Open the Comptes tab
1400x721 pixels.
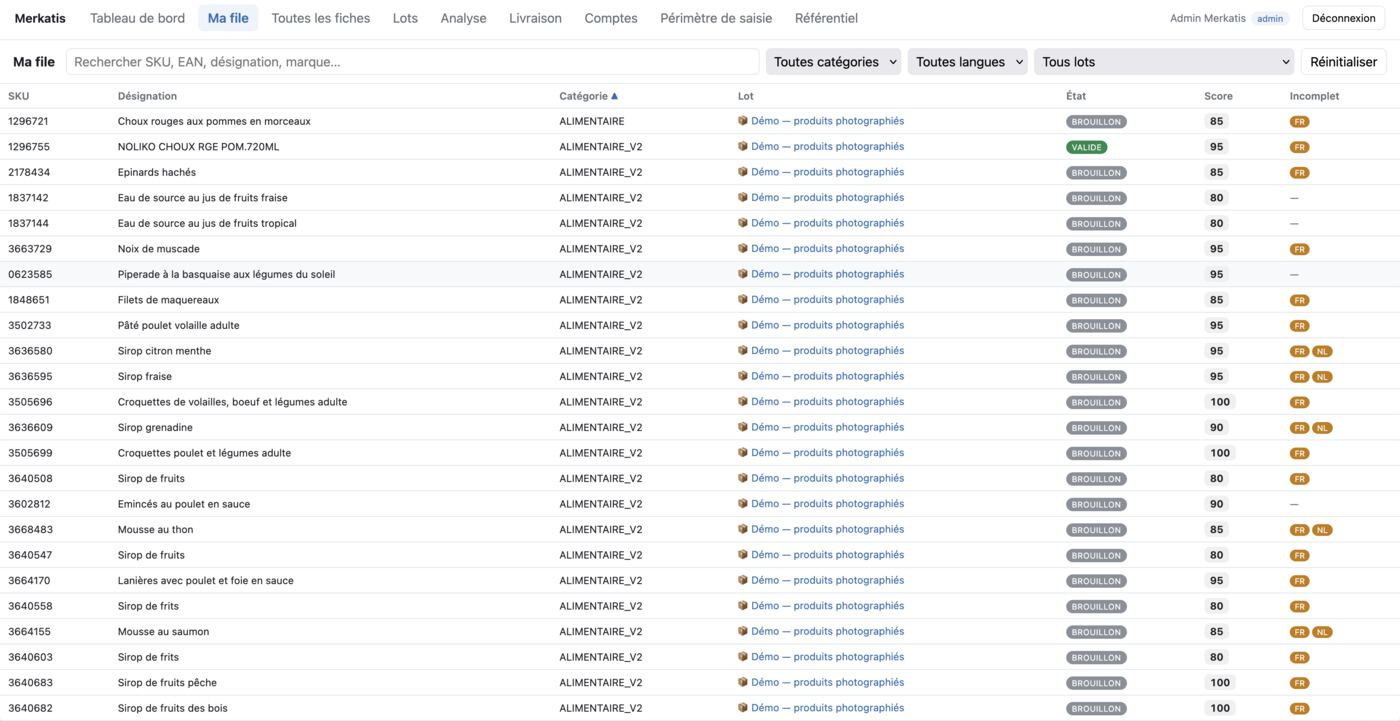[611, 18]
